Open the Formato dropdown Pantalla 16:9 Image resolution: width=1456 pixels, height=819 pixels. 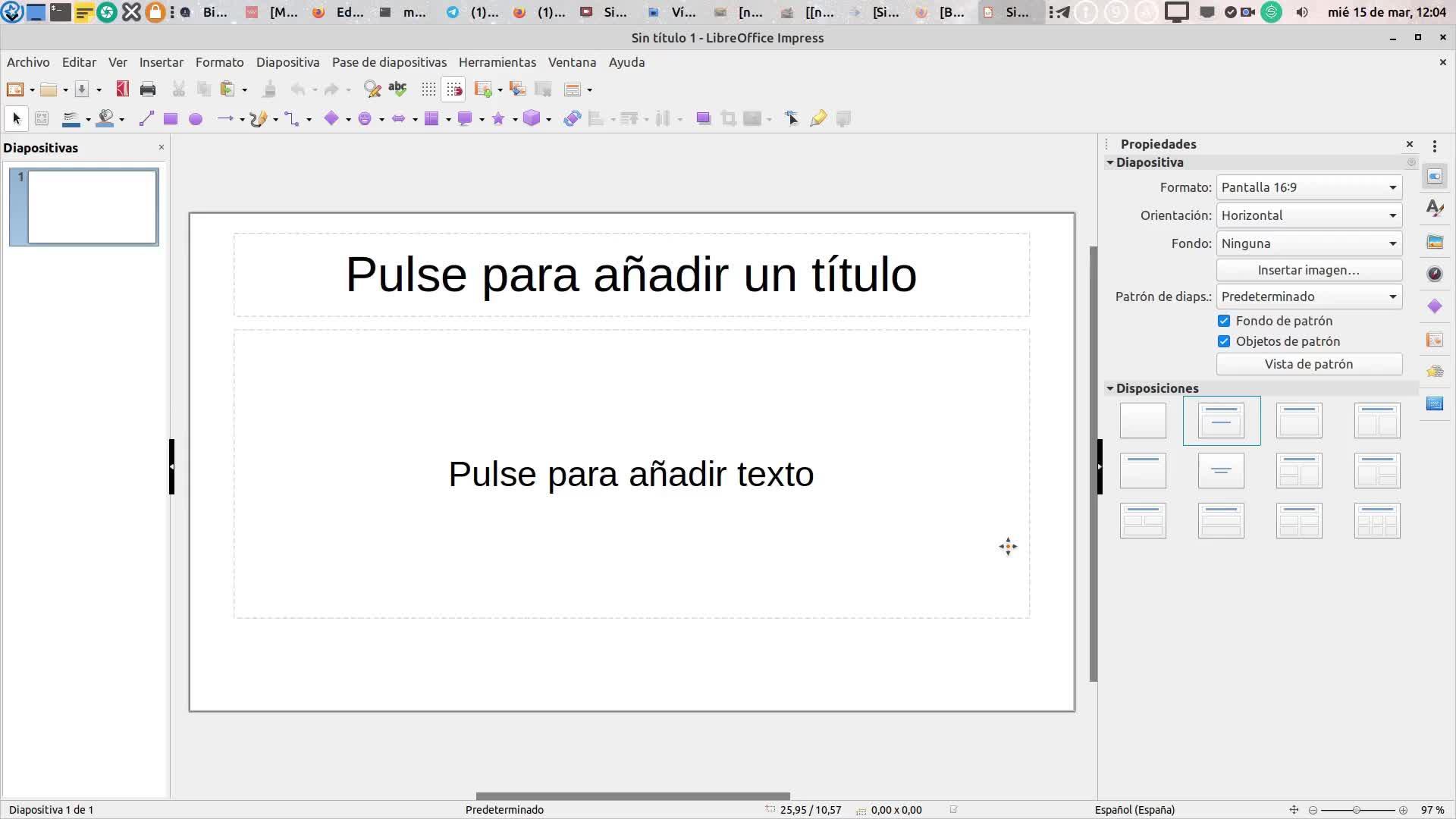(1309, 187)
